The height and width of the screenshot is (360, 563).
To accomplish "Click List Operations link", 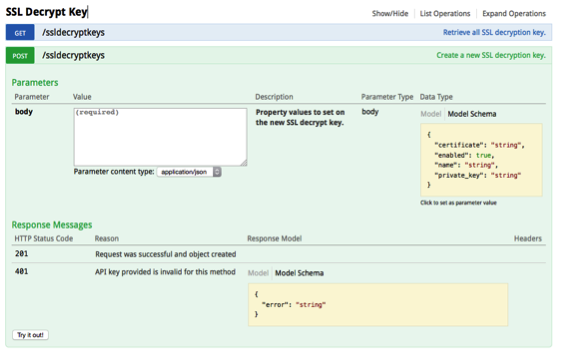I will pos(445,14).
